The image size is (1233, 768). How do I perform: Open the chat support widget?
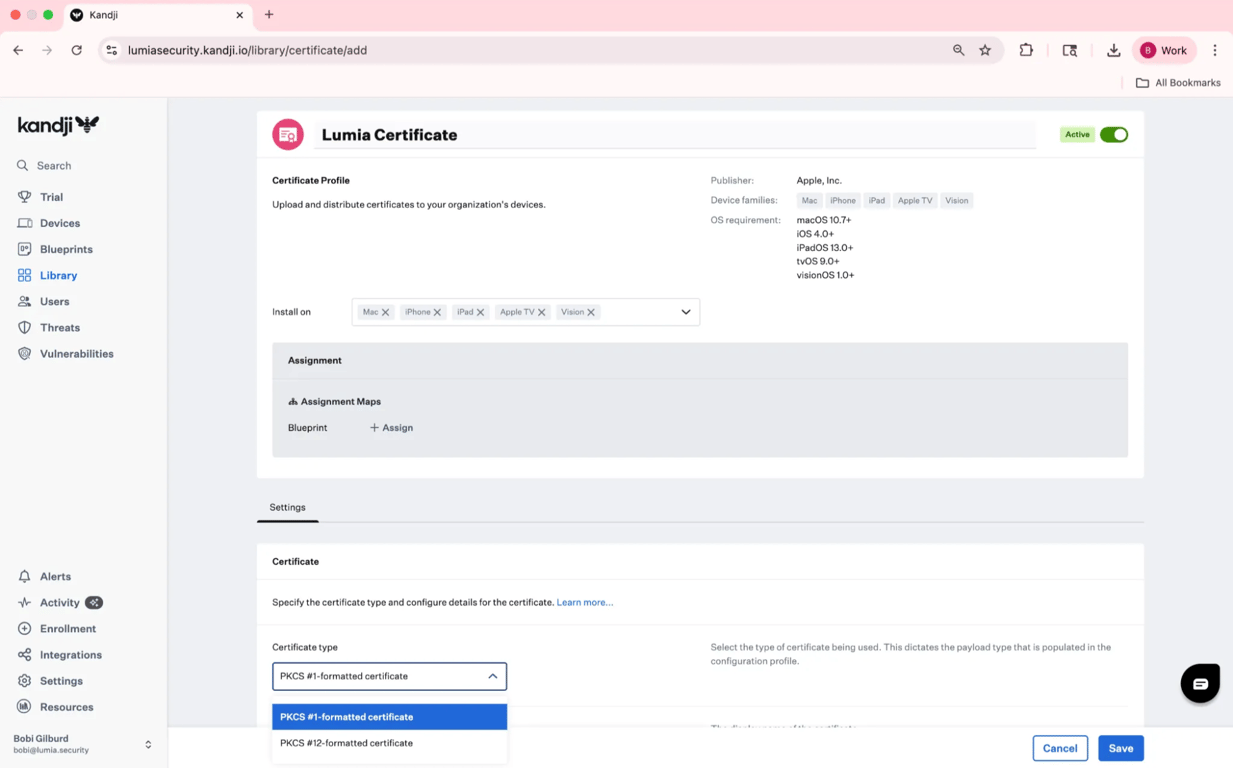coord(1200,683)
